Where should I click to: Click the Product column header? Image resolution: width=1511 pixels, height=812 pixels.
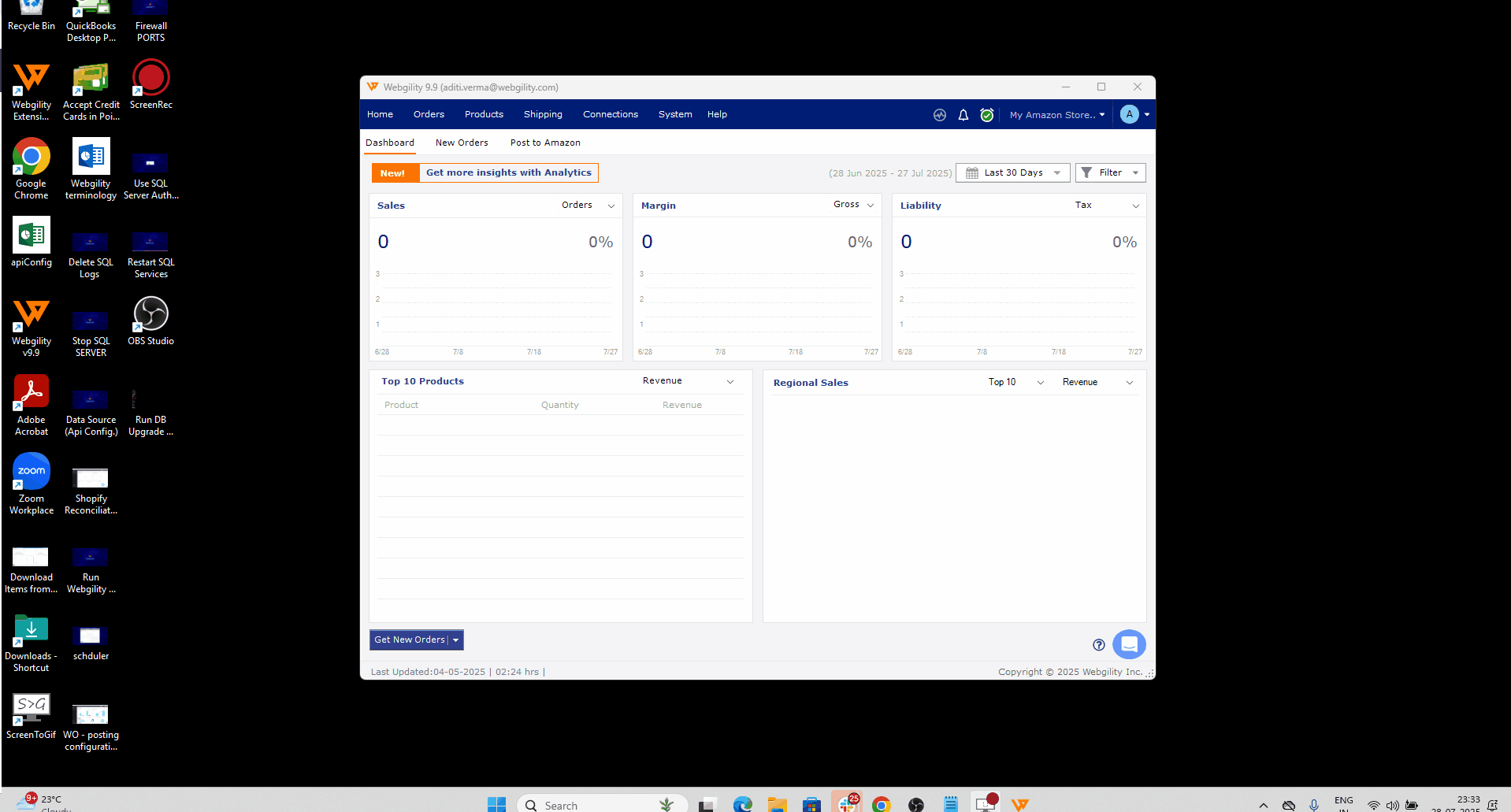coord(402,405)
